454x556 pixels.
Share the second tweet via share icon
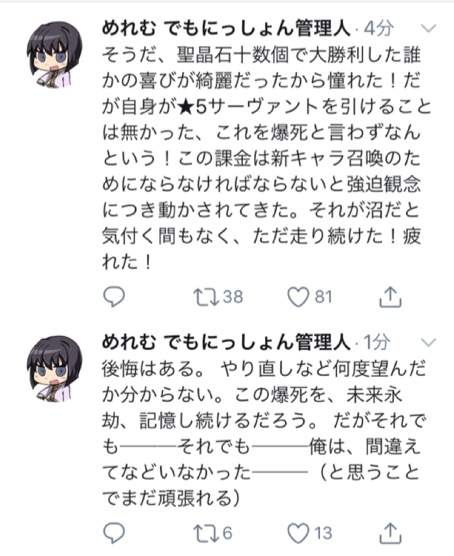[390, 533]
